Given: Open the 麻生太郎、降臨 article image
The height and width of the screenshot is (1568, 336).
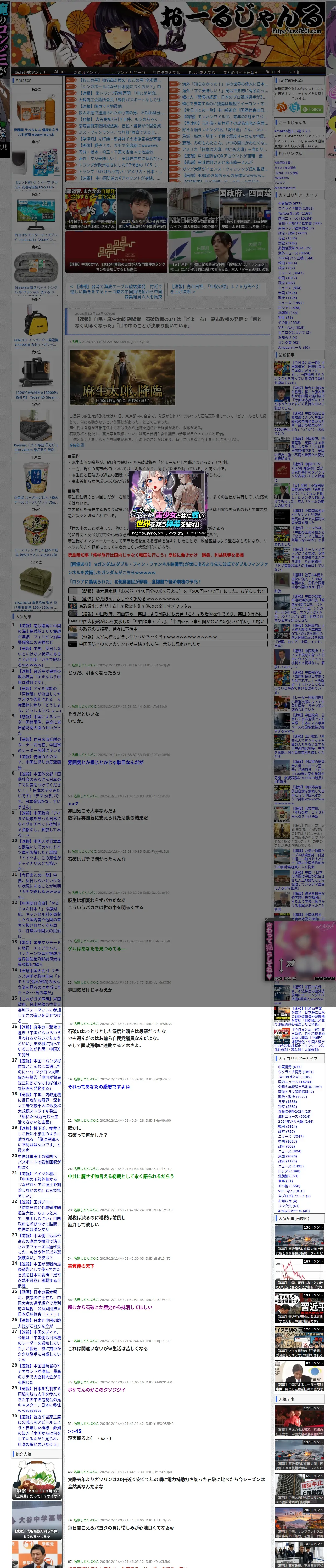Looking at the screenshot, I should tap(122, 378).
